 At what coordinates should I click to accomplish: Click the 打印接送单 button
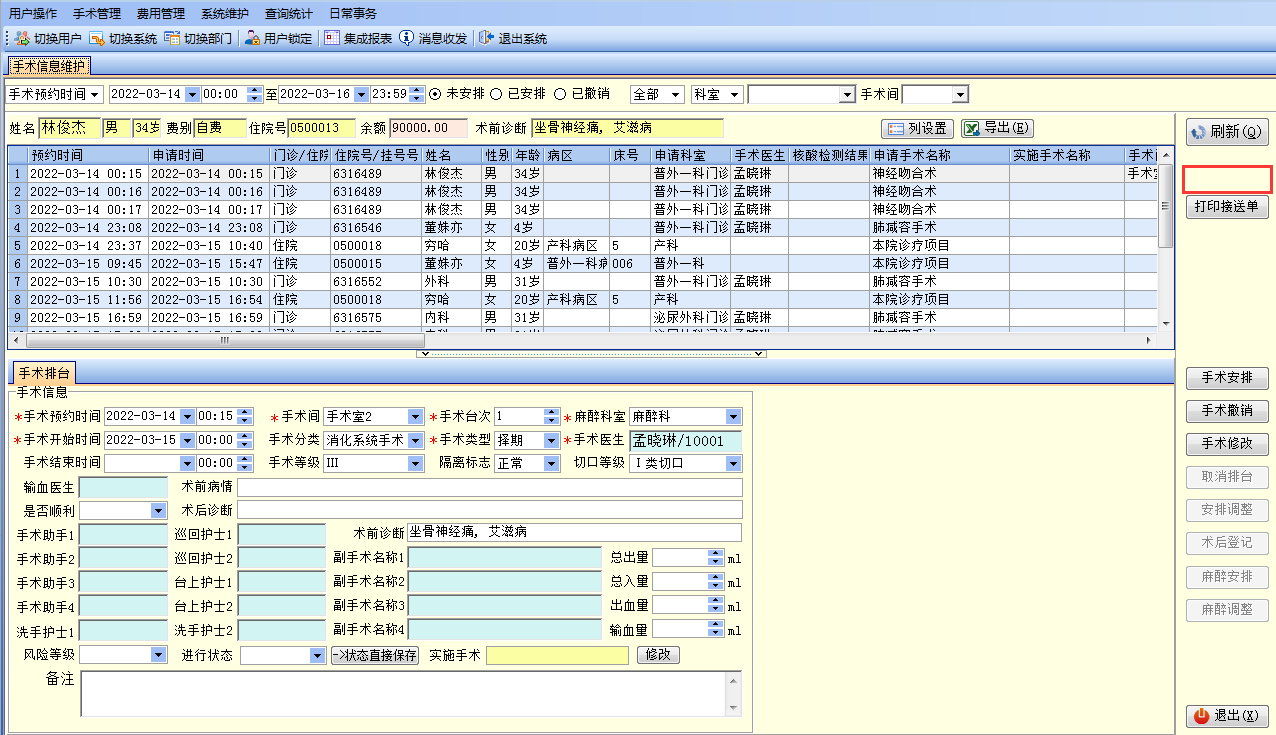pyautogui.click(x=1227, y=207)
